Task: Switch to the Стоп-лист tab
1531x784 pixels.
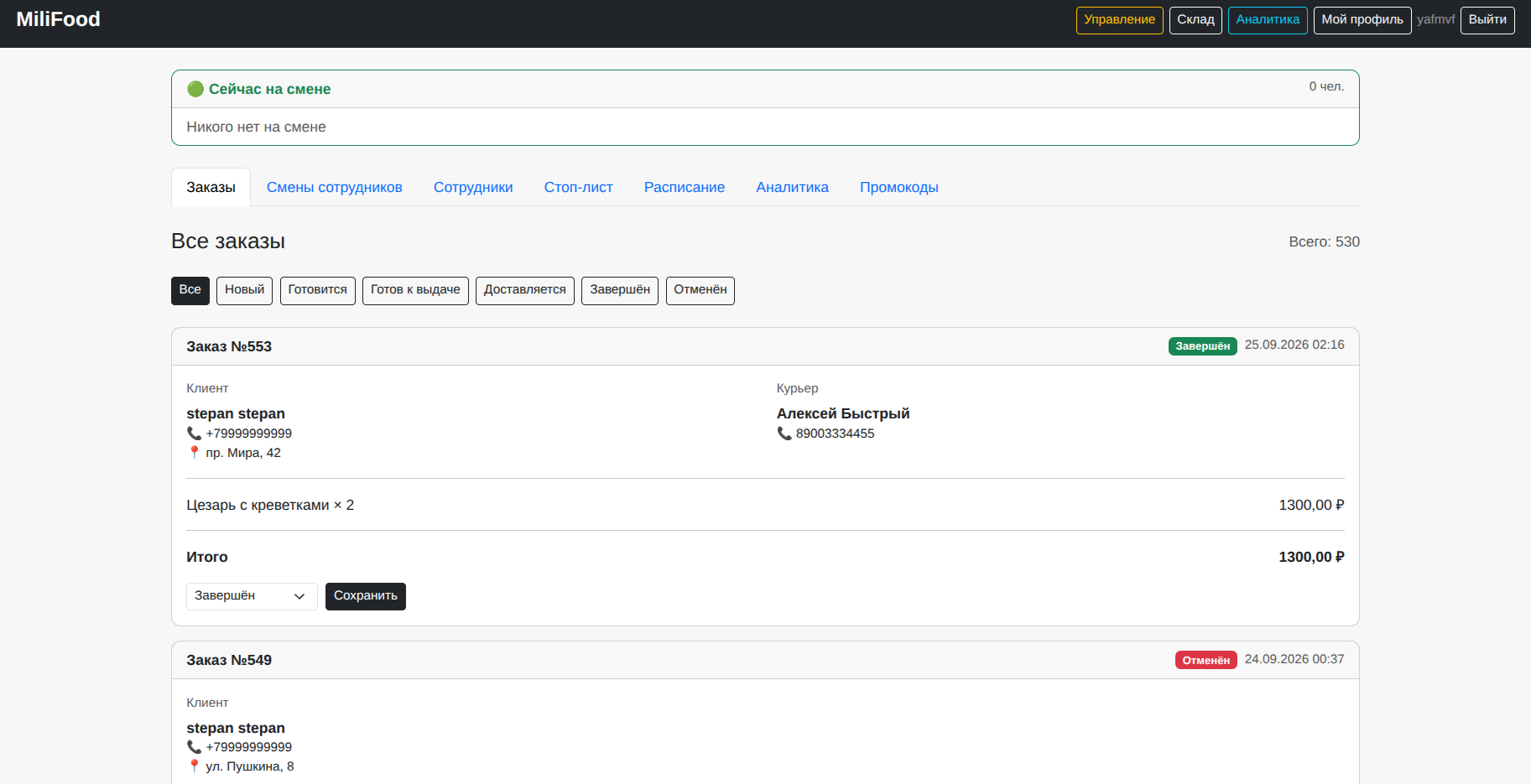Action: coord(578,187)
